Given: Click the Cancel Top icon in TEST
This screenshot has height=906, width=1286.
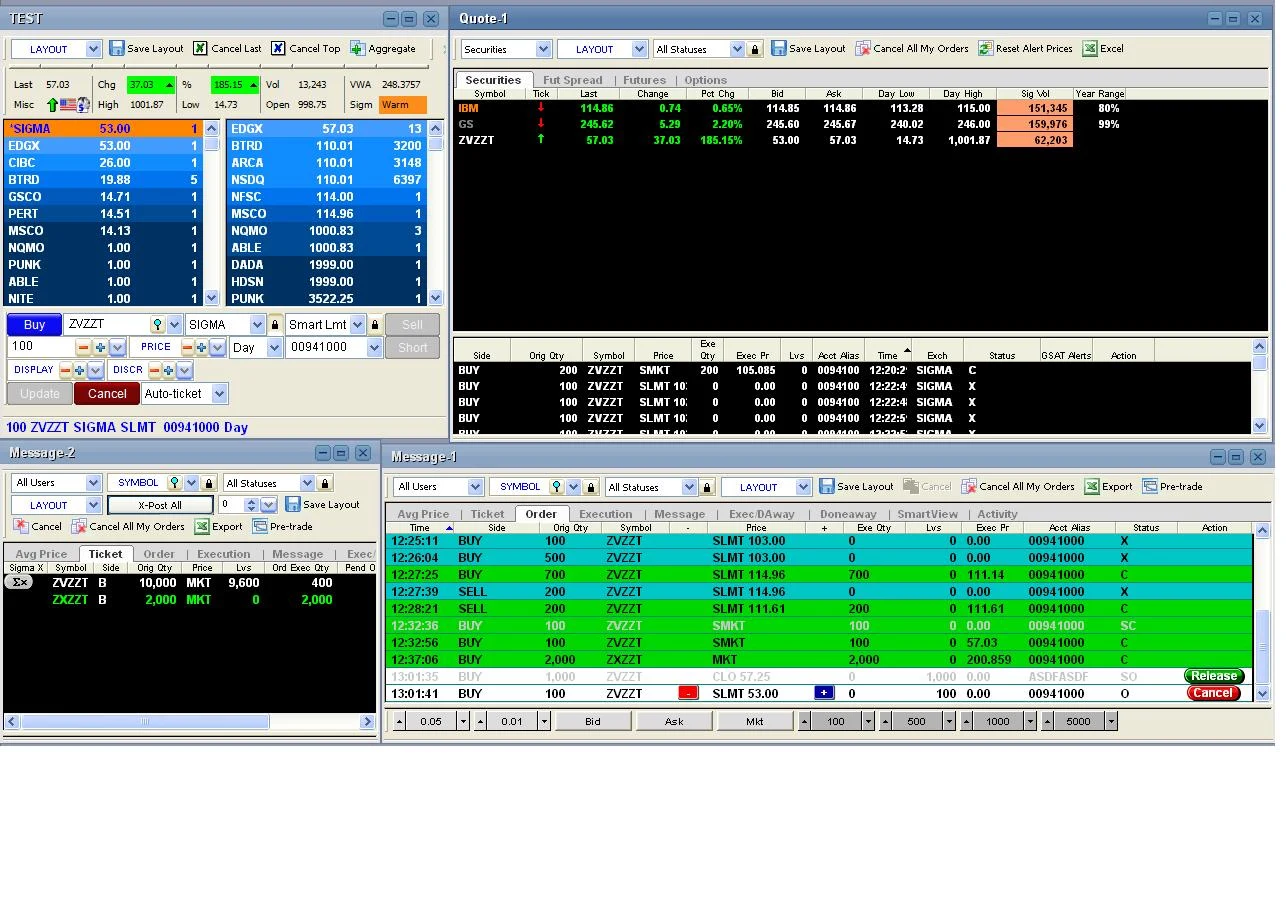Looking at the screenshot, I should pos(278,48).
